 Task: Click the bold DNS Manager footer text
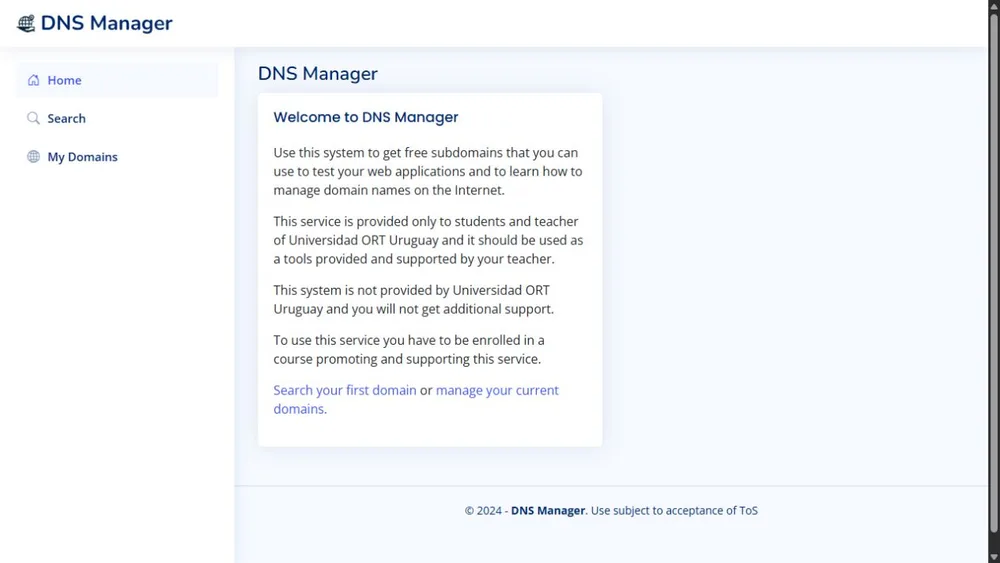(547, 510)
